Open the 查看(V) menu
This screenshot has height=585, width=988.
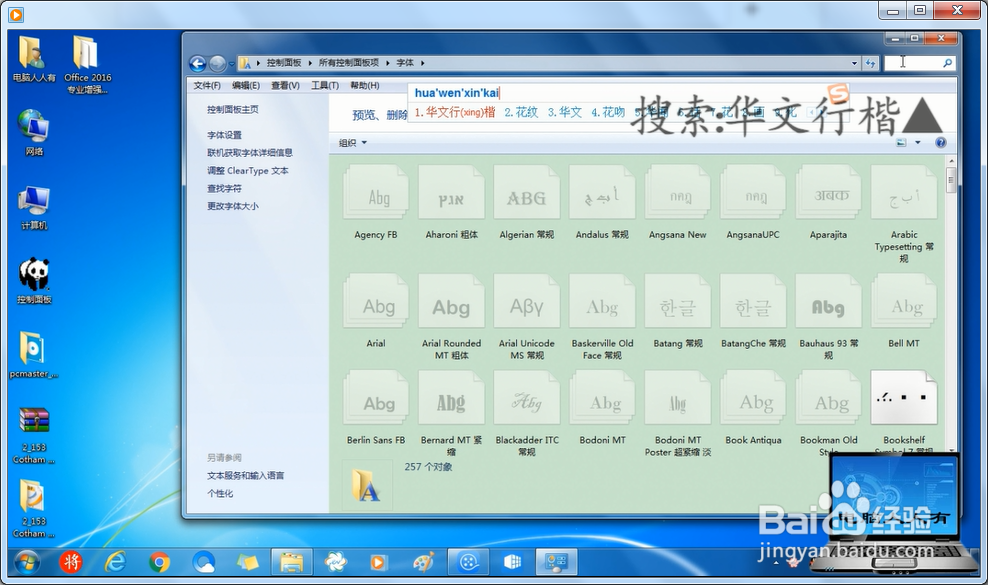(x=285, y=85)
